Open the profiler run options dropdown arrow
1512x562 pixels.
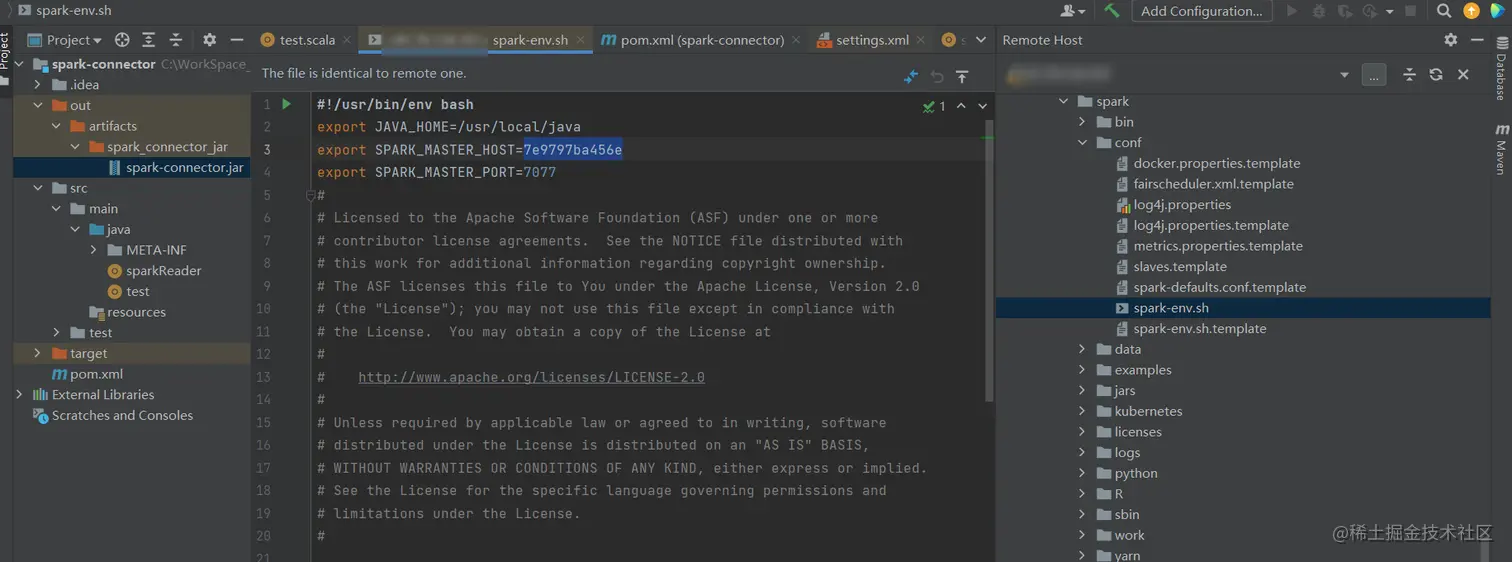click(1390, 11)
